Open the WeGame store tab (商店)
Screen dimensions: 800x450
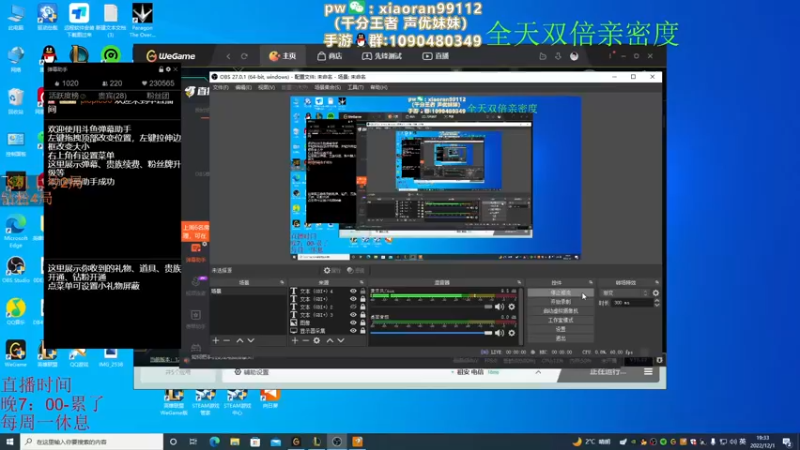tap(330, 56)
